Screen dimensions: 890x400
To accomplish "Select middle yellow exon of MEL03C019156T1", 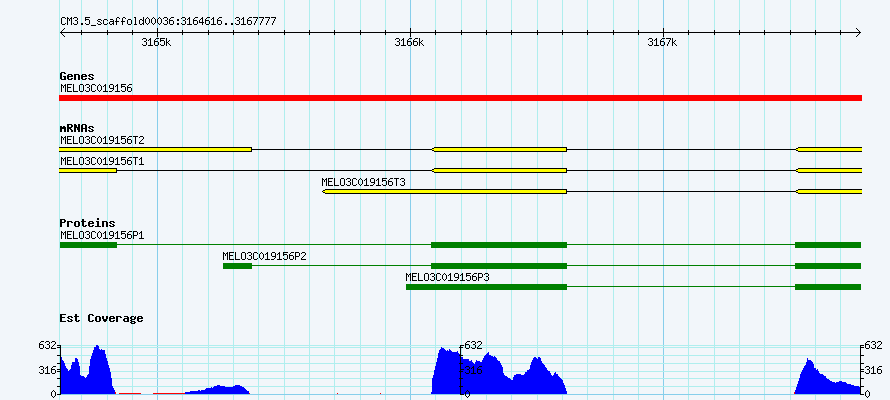I will (x=499, y=170).
